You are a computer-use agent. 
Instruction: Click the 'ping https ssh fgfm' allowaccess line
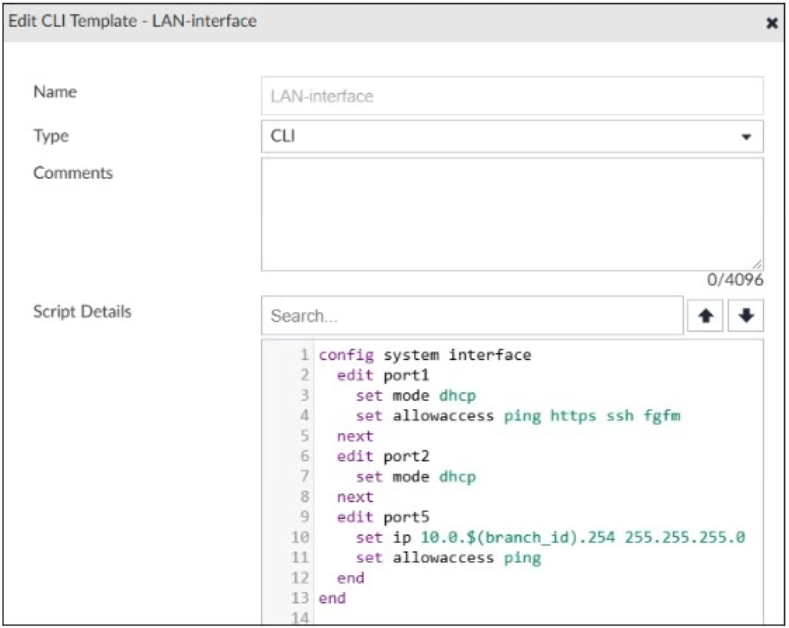click(518, 416)
